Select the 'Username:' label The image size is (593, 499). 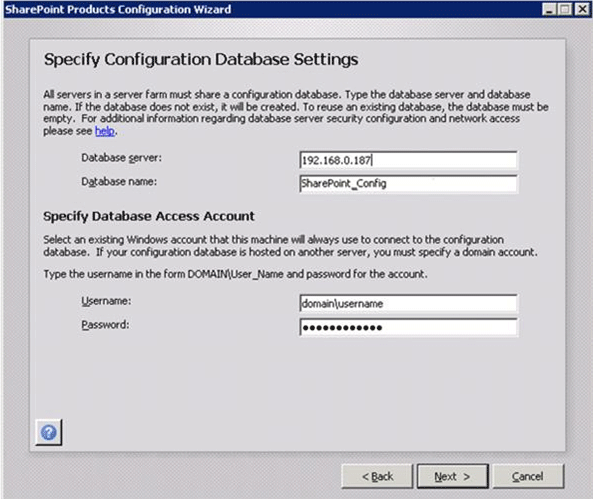pos(106,301)
